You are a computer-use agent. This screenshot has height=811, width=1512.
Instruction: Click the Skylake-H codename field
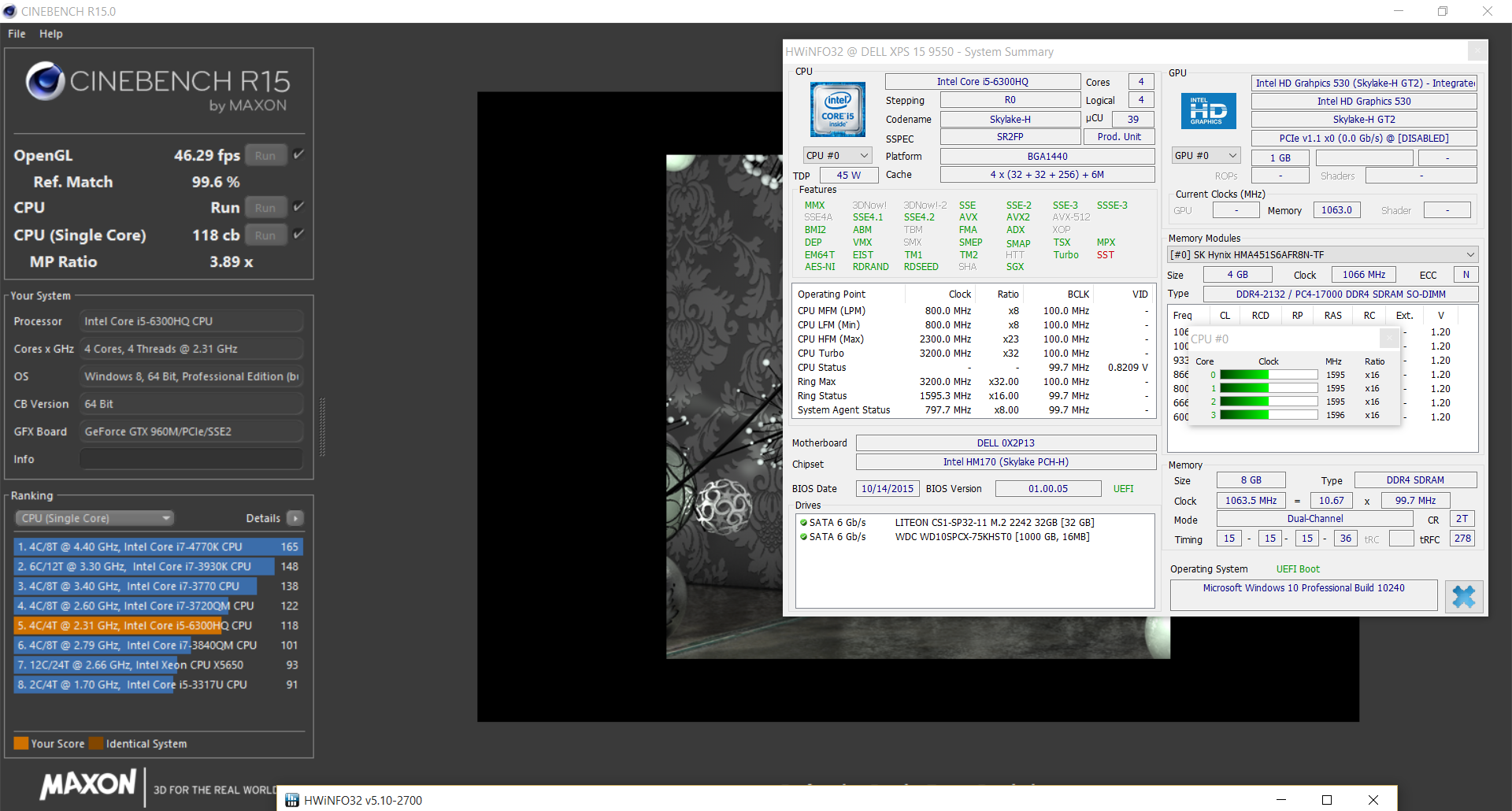click(x=1010, y=120)
